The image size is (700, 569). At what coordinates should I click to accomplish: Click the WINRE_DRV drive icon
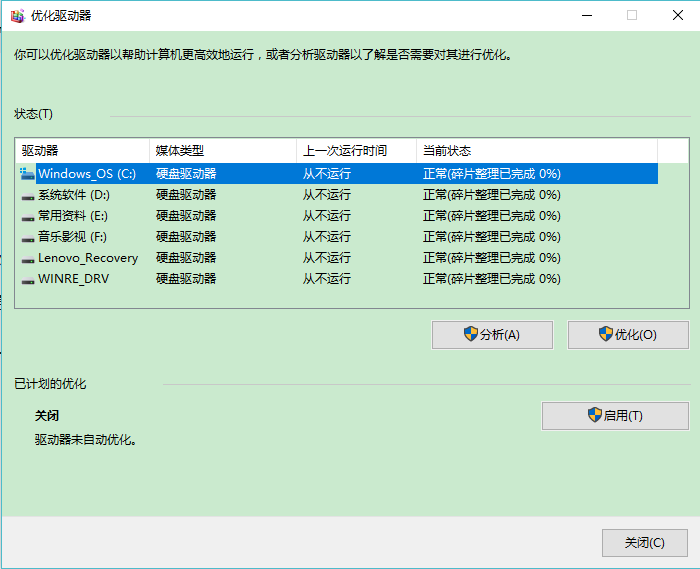pyautogui.click(x=28, y=280)
